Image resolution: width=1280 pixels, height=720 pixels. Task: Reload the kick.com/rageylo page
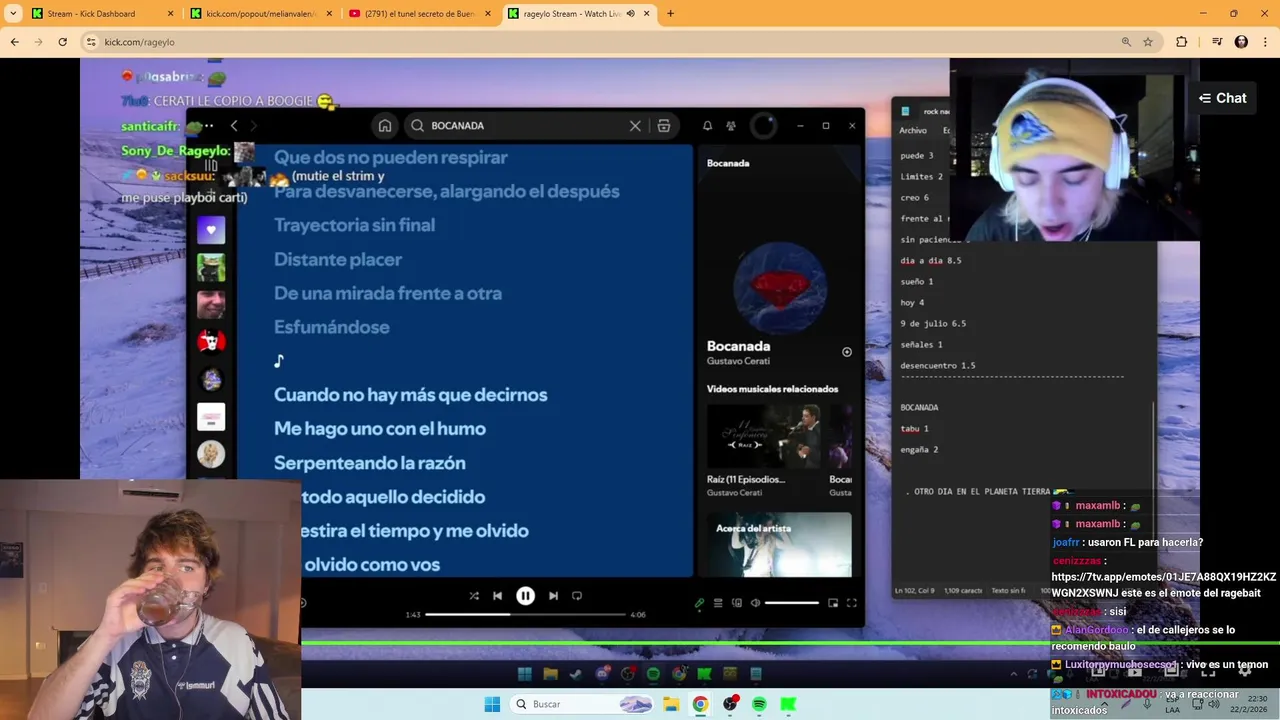point(62,42)
